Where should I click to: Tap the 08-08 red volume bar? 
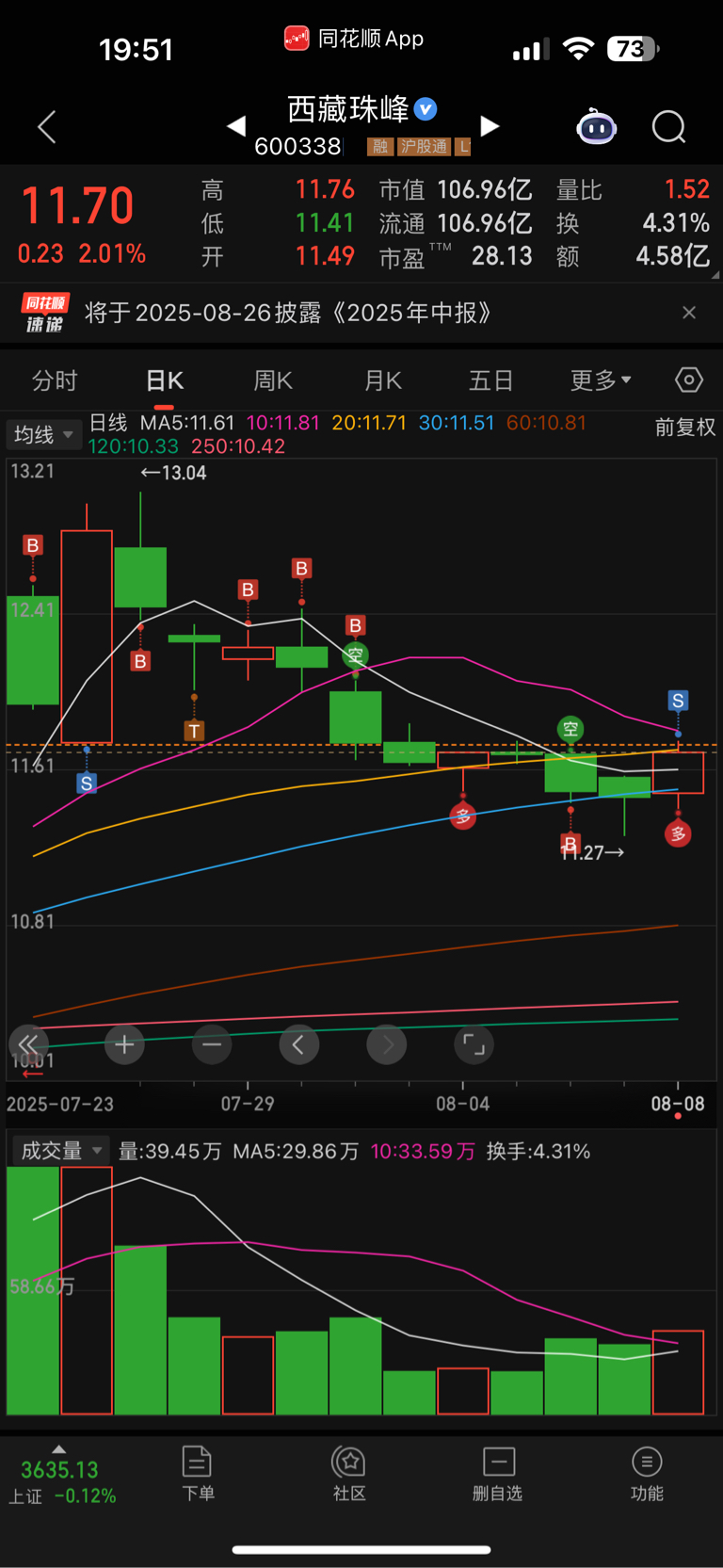tap(678, 1372)
